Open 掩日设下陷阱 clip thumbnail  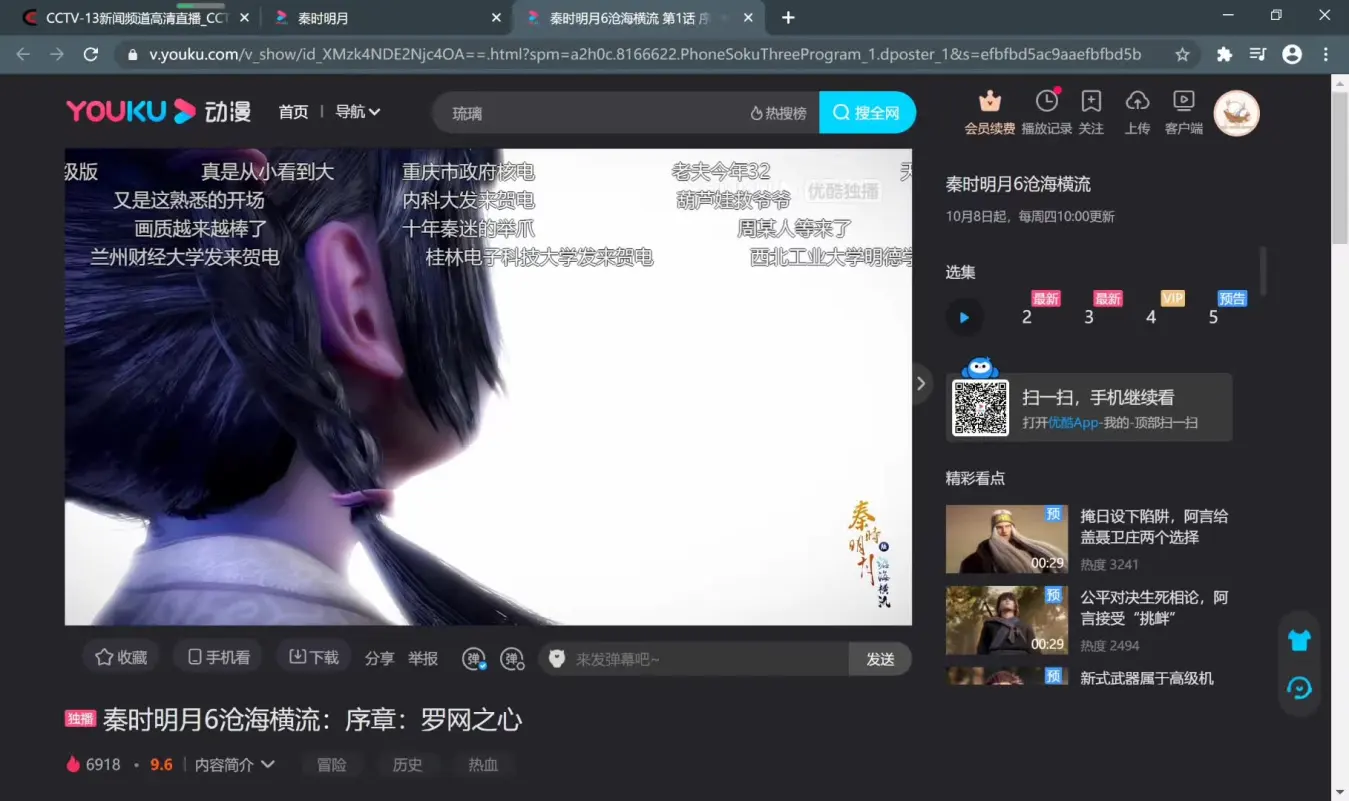tap(1007, 539)
